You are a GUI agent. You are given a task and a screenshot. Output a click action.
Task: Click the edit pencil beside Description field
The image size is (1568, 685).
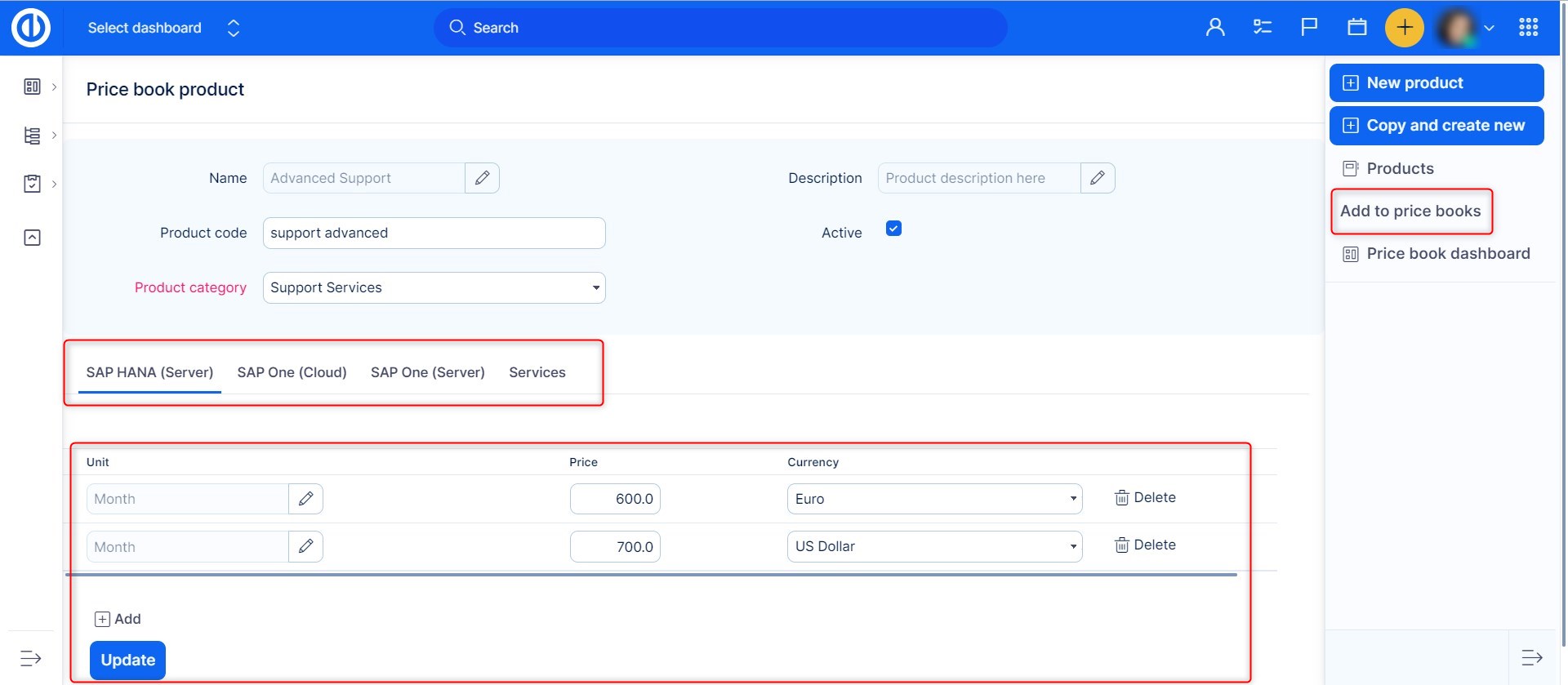pos(1098,178)
